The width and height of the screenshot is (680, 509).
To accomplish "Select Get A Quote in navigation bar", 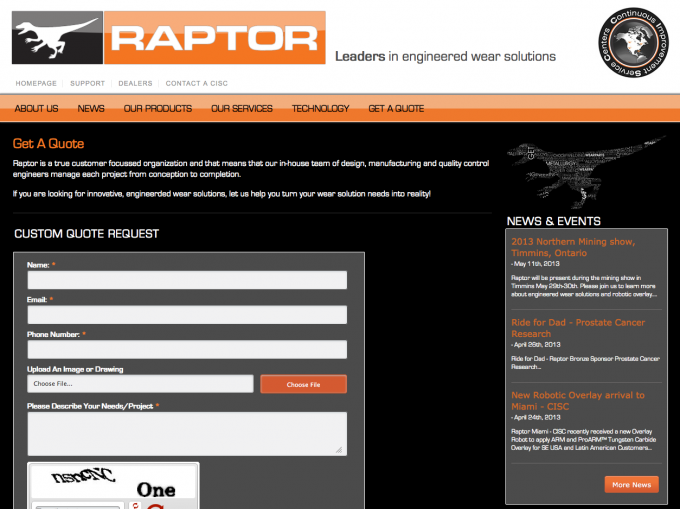I will point(396,108).
